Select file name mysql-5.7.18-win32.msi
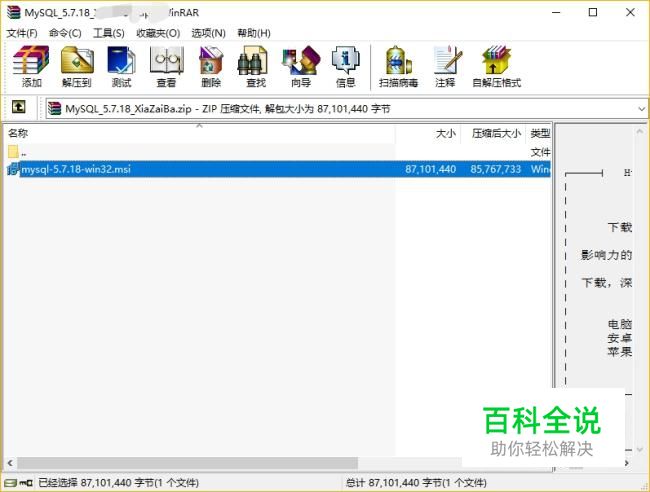 pyautogui.click(x=76, y=169)
